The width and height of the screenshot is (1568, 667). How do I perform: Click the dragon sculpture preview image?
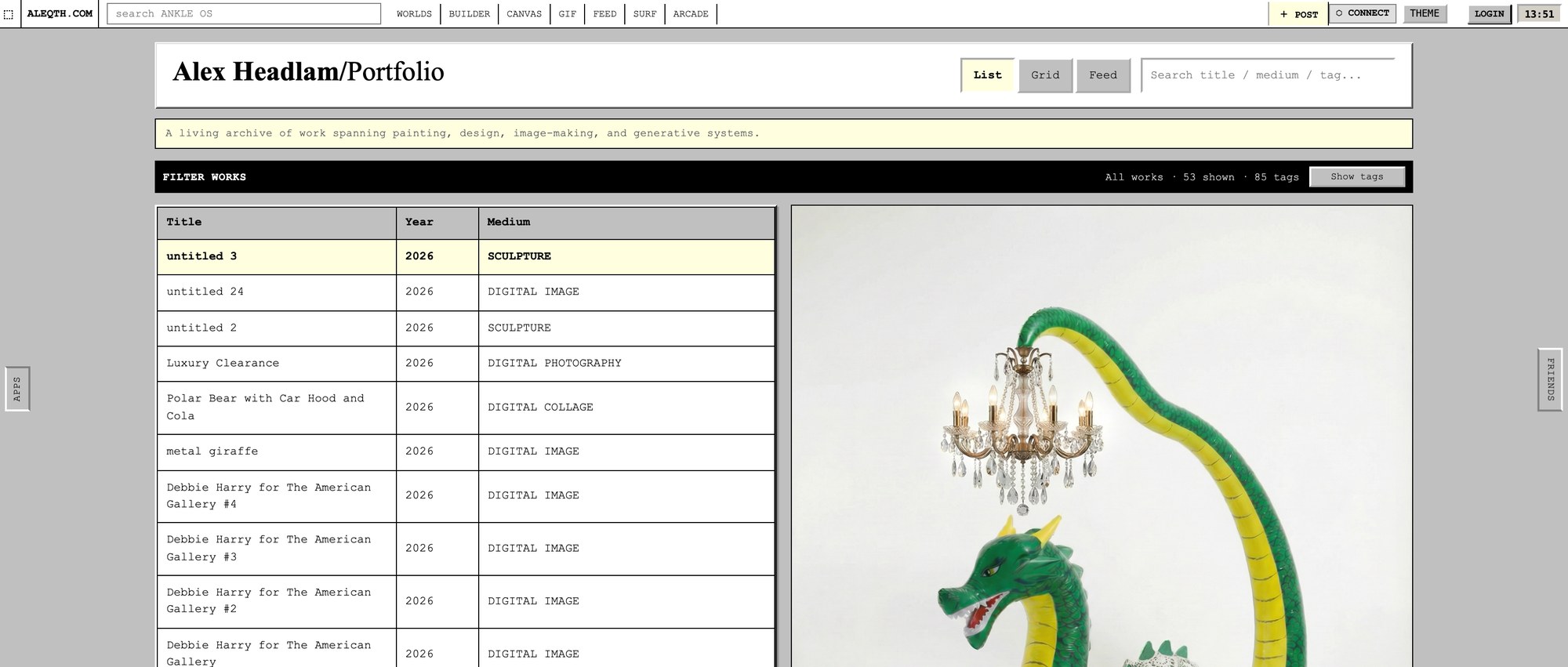(1102, 437)
